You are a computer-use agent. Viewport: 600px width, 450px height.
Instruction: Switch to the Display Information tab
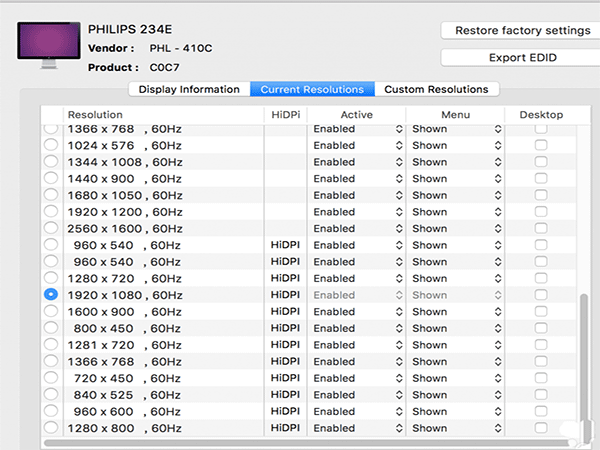(x=189, y=89)
